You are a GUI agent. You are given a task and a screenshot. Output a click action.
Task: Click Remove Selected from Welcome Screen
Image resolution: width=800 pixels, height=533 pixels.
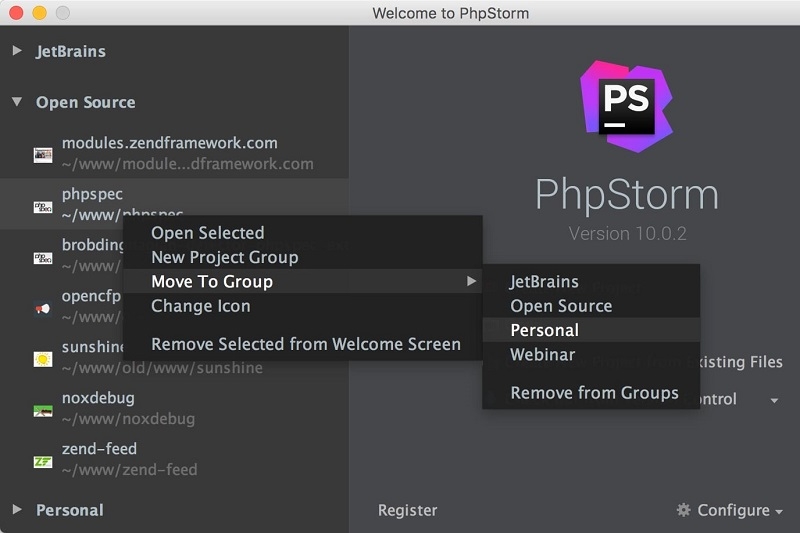pos(306,344)
